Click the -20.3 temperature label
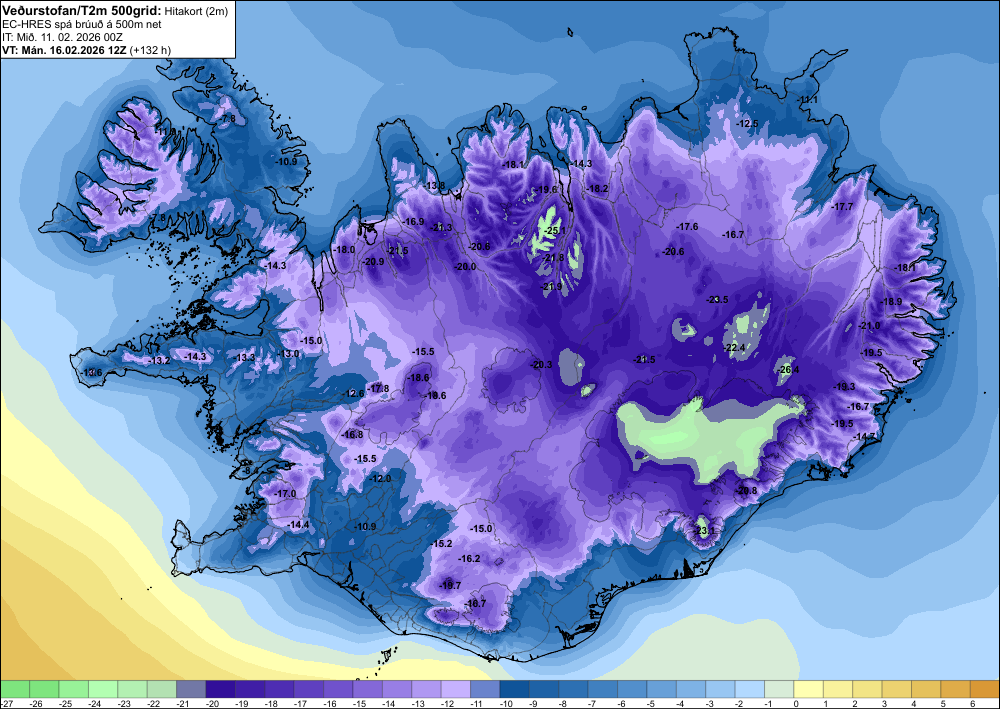Screen dimensions: 1000x709 (541, 365)
